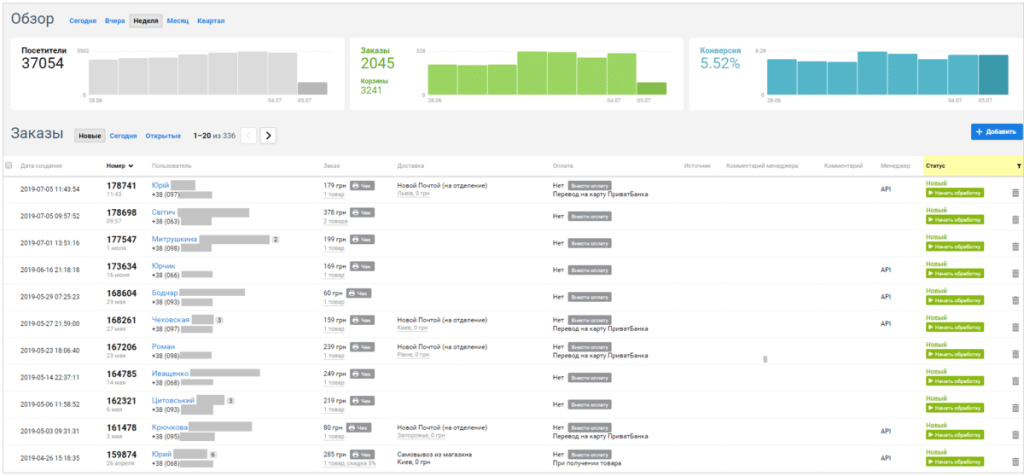
Task: Sort orders by Номер column
Action: pyautogui.click(x=116, y=166)
